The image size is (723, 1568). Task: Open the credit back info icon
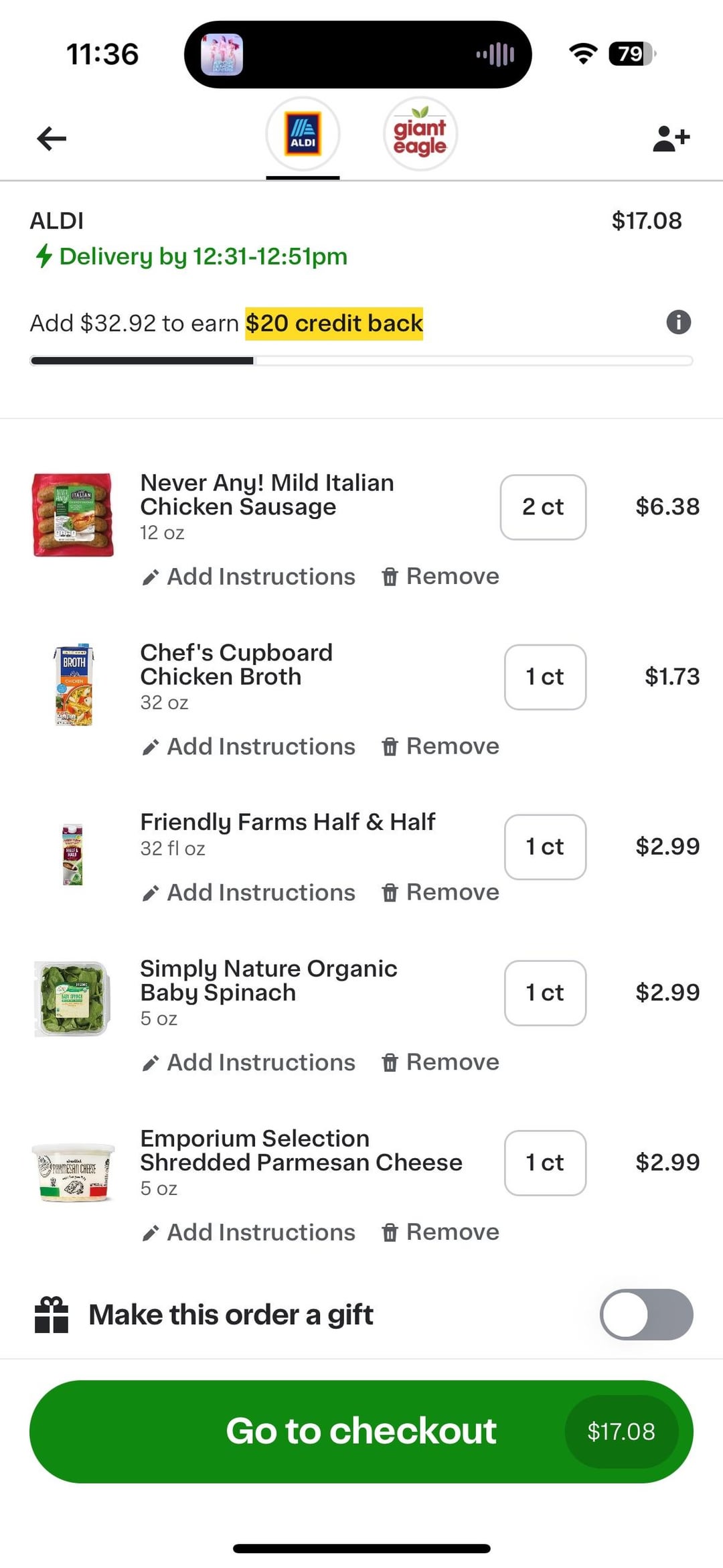coord(678,322)
